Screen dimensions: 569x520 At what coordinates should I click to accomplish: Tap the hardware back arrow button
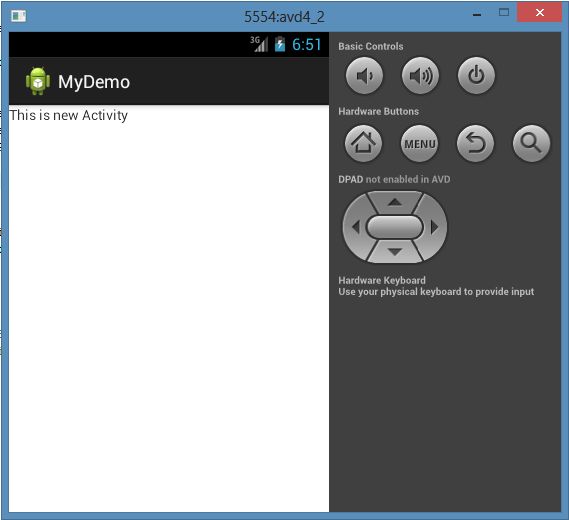tap(475, 144)
